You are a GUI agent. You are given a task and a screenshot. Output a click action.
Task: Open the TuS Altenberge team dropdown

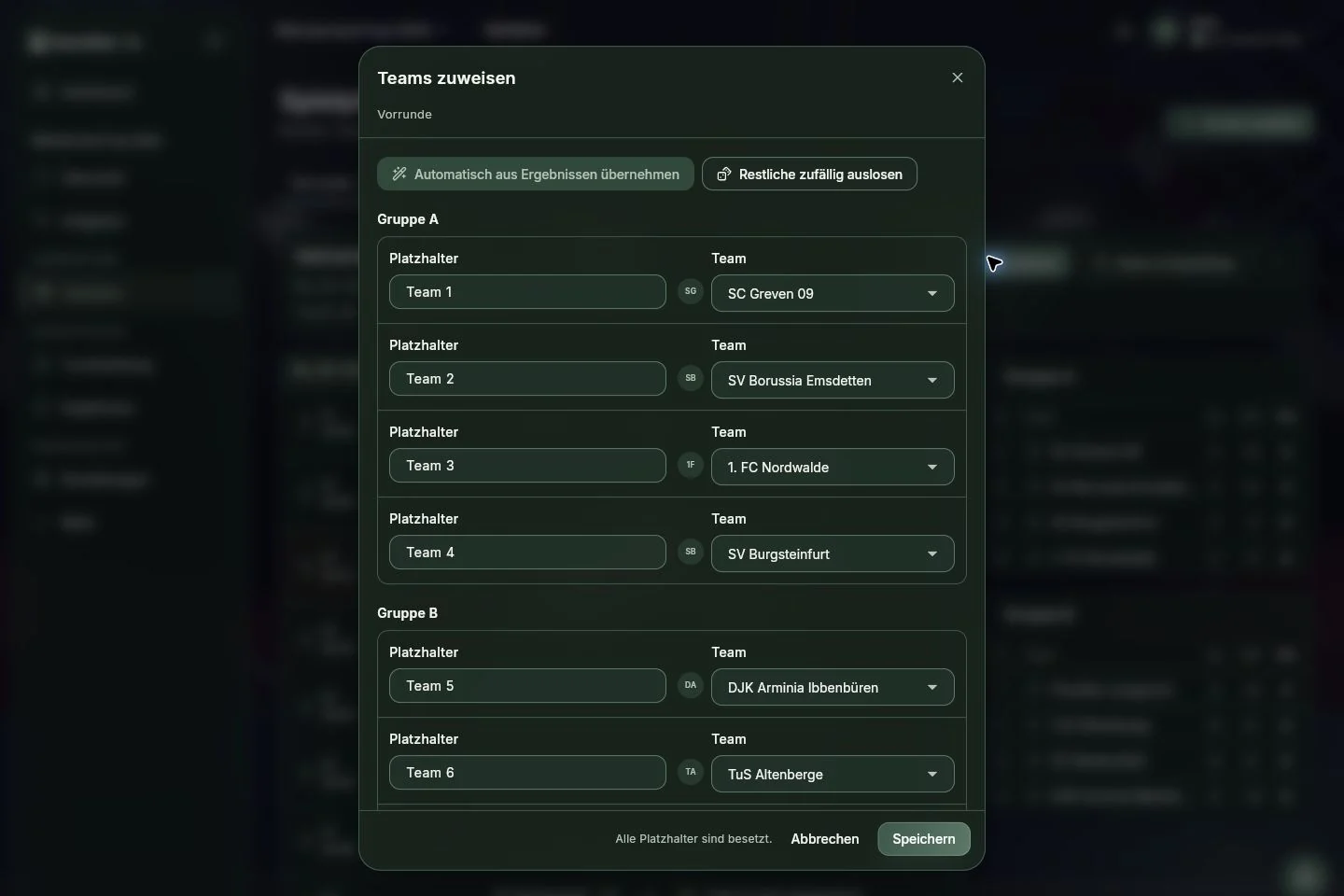(833, 774)
